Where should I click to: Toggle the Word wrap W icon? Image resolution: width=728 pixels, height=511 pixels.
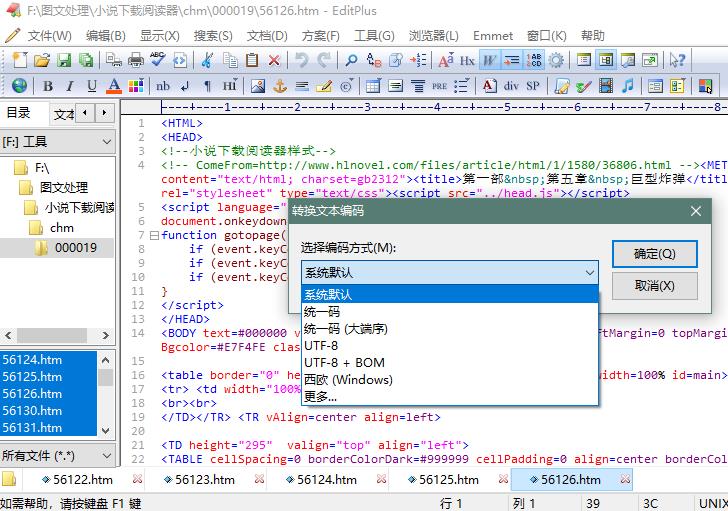(x=490, y=60)
